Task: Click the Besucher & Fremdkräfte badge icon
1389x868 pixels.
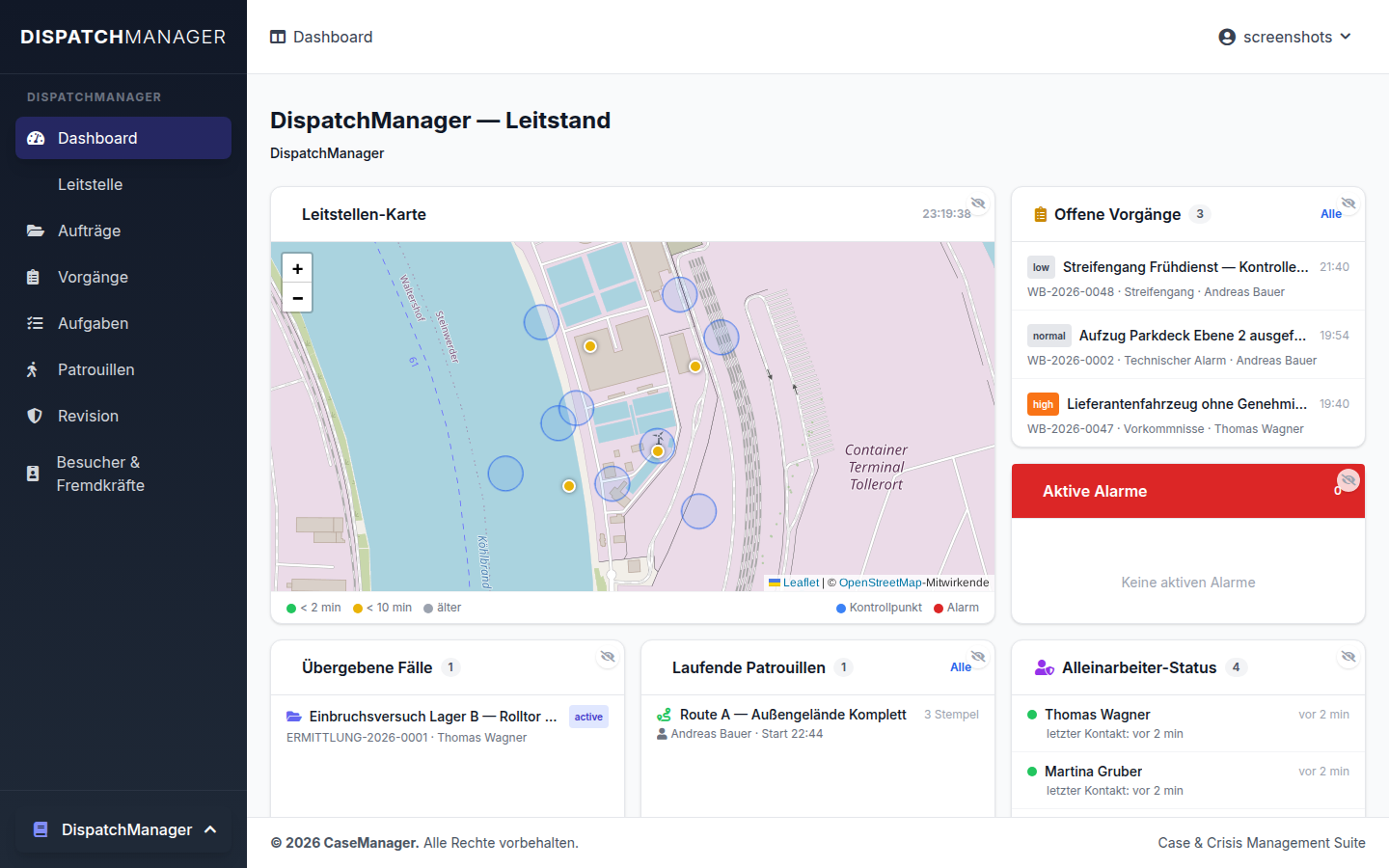Action: (x=33, y=474)
